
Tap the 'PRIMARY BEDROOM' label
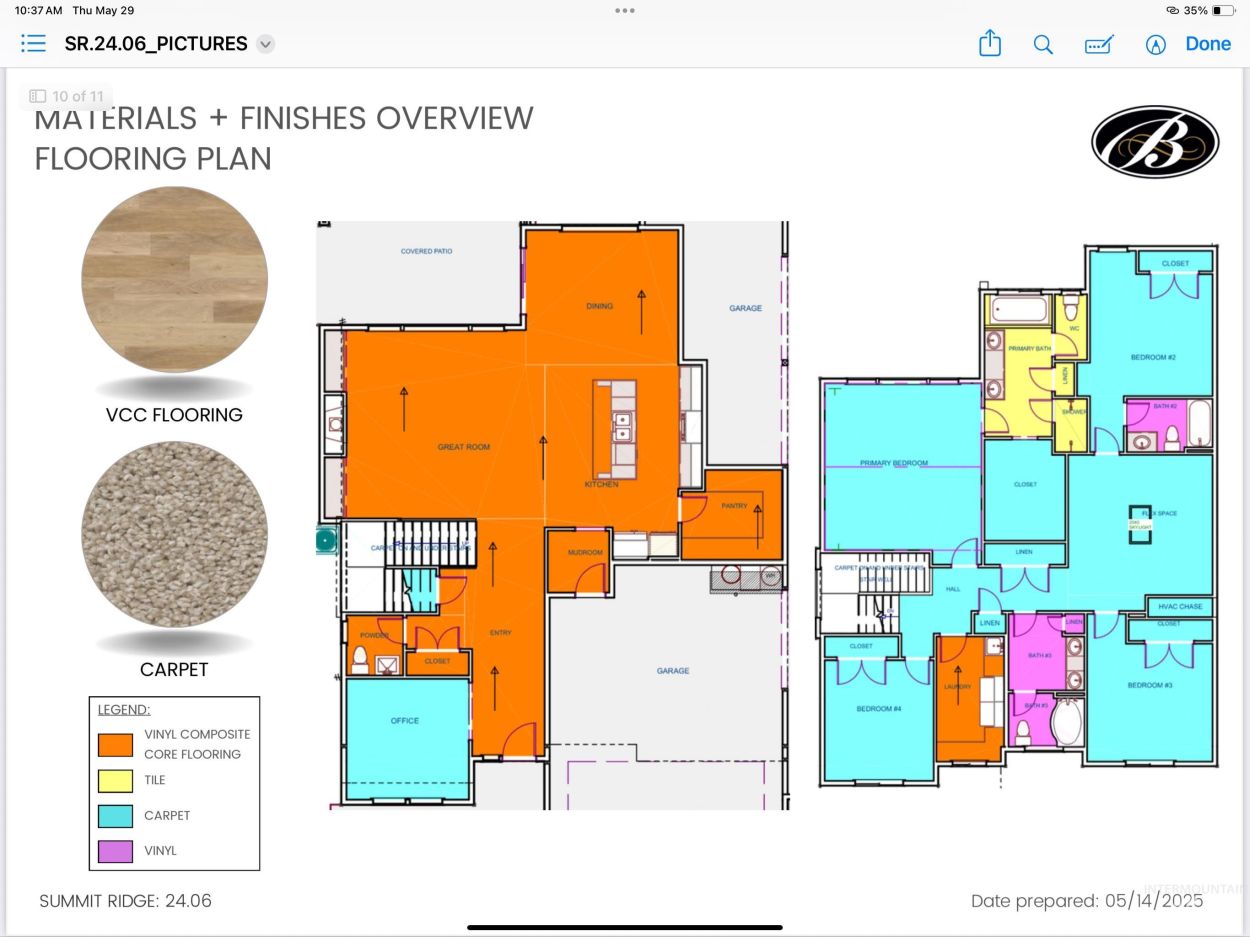pyautogui.click(x=894, y=463)
